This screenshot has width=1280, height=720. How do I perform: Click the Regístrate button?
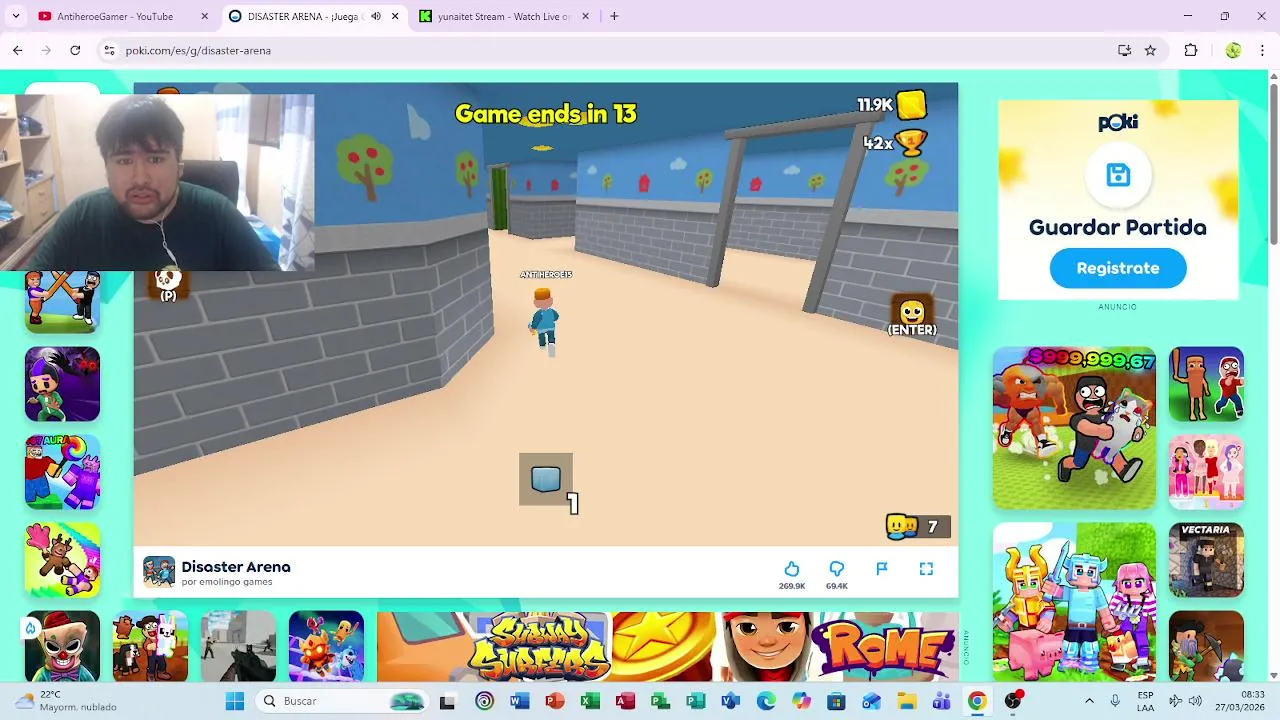coord(1118,268)
